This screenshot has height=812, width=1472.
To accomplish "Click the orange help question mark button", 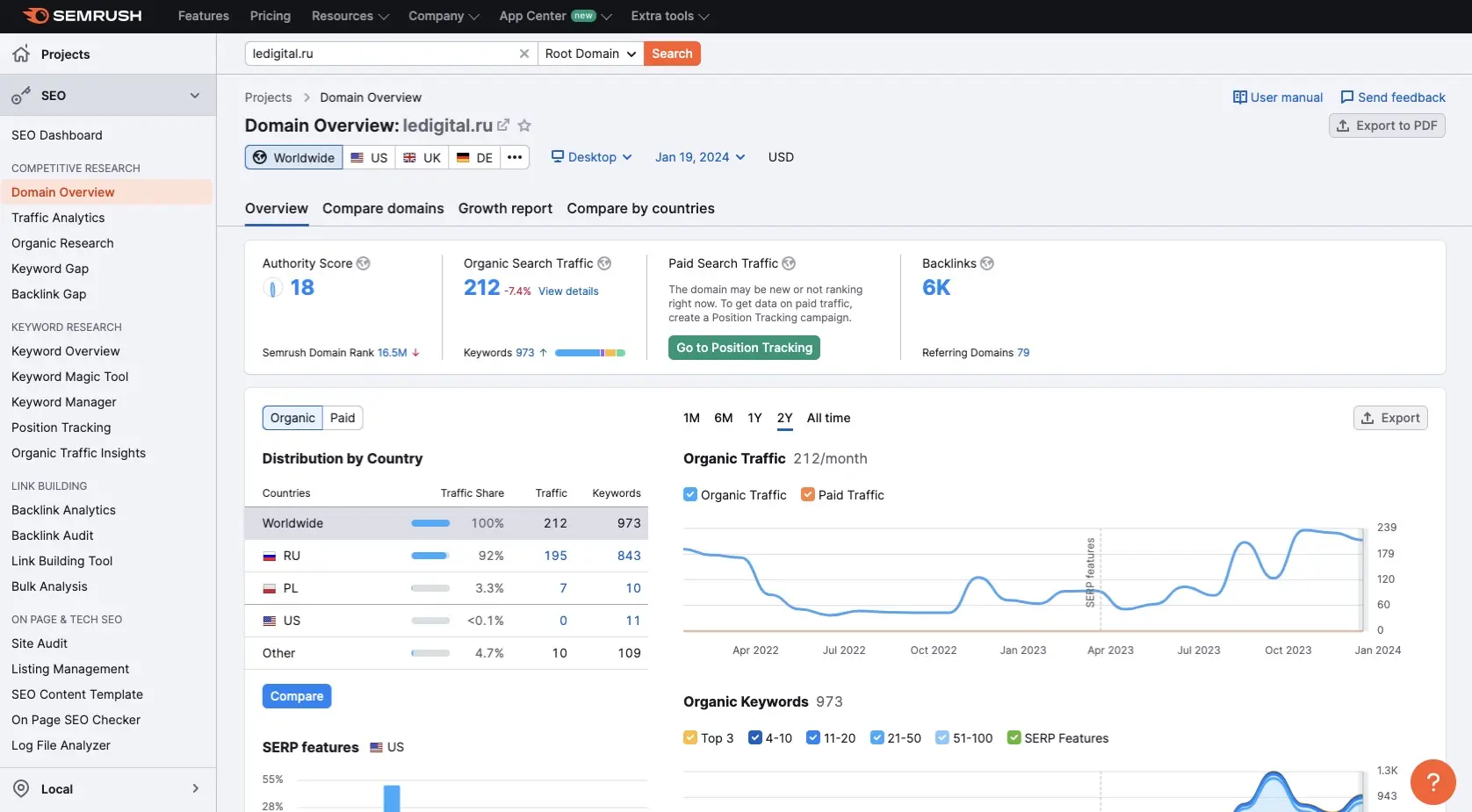I will pyautogui.click(x=1432, y=781).
